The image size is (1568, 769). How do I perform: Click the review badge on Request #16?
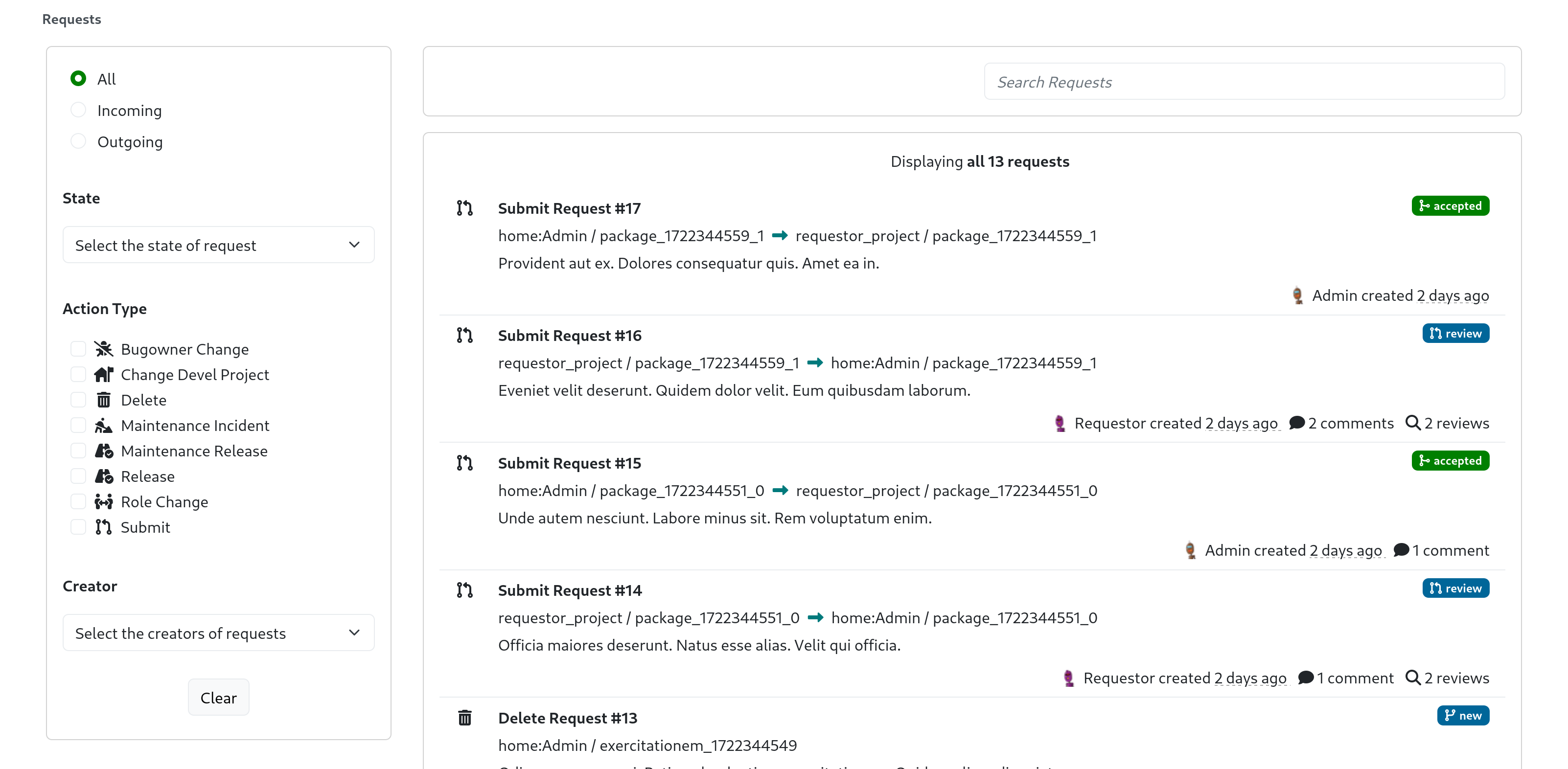tap(1455, 334)
